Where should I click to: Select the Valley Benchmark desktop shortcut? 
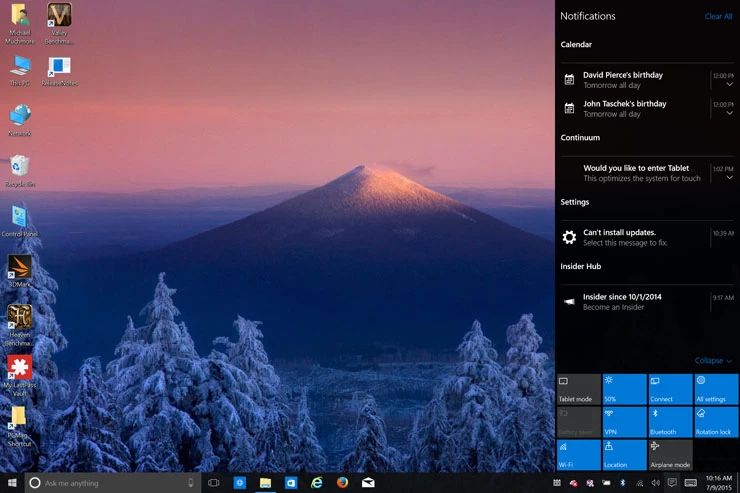59,24
